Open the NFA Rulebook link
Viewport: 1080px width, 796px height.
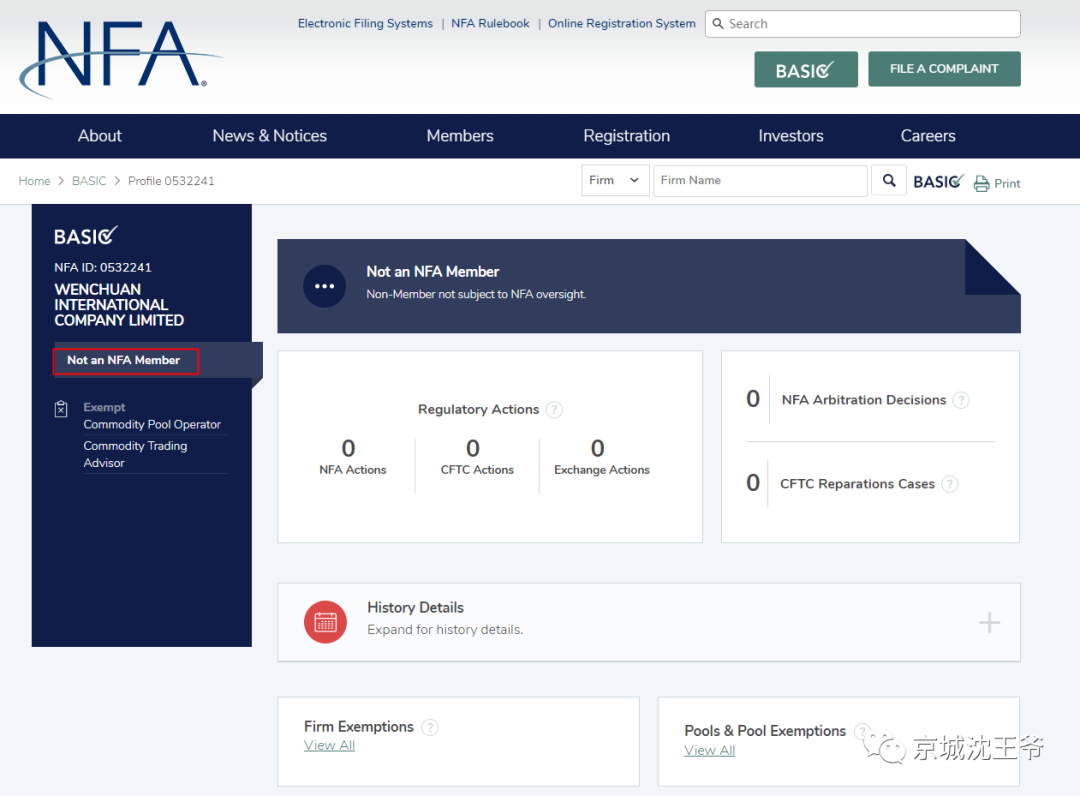(x=490, y=23)
